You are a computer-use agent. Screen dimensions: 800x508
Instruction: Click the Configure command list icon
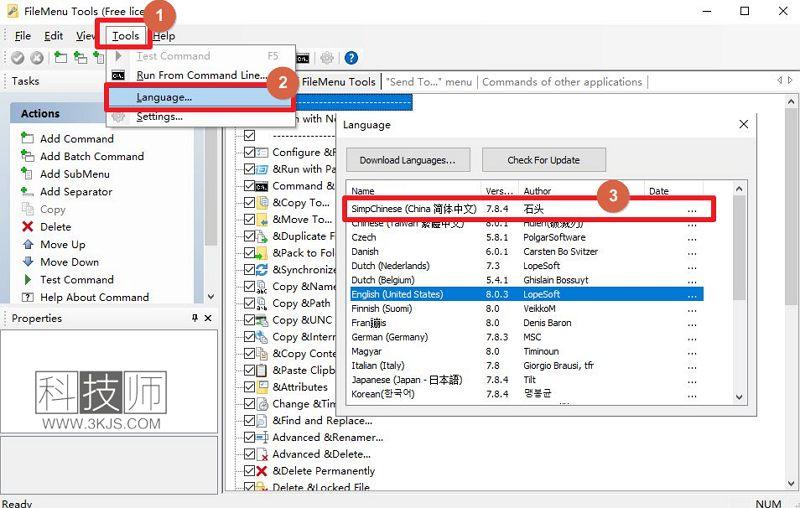tap(262, 152)
